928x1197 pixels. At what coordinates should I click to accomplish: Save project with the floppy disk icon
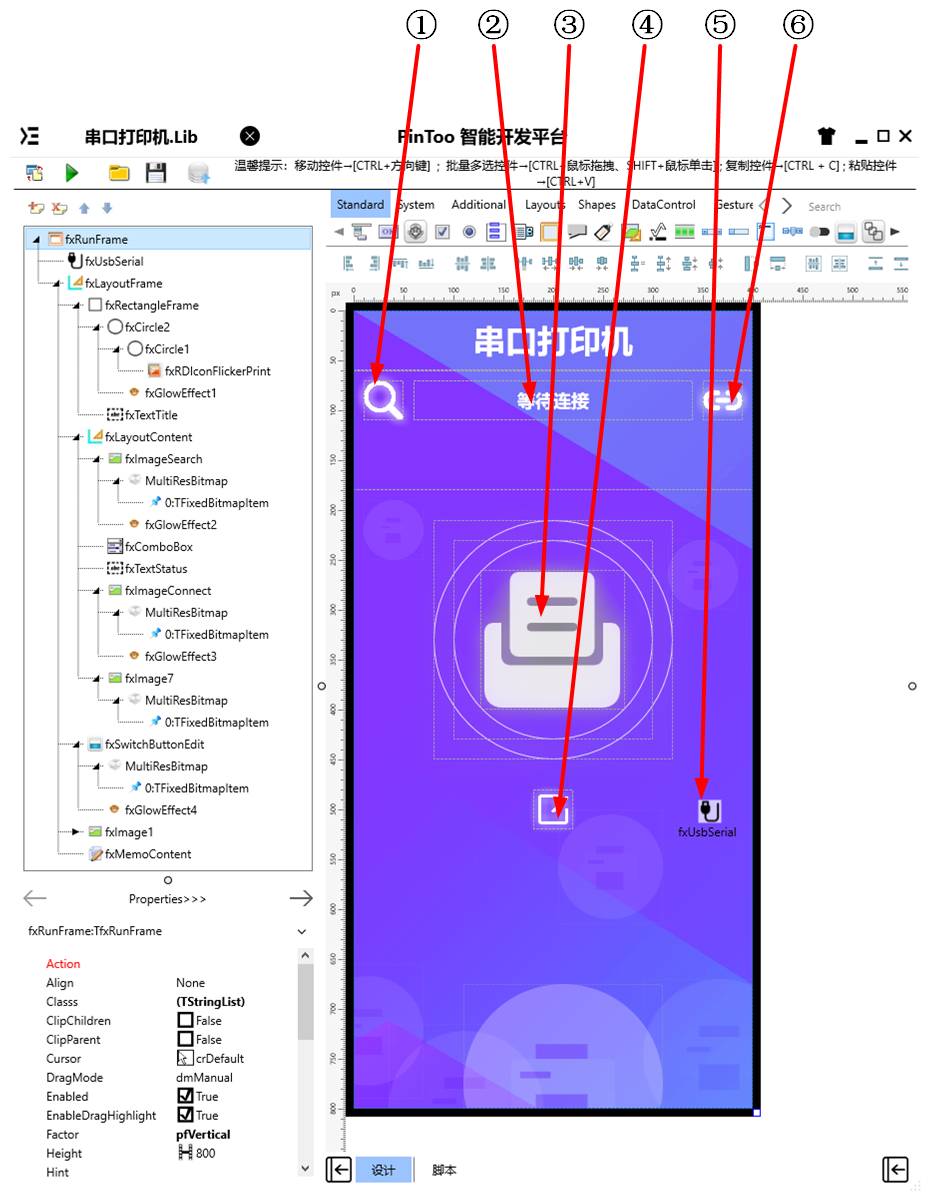(x=156, y=173)
